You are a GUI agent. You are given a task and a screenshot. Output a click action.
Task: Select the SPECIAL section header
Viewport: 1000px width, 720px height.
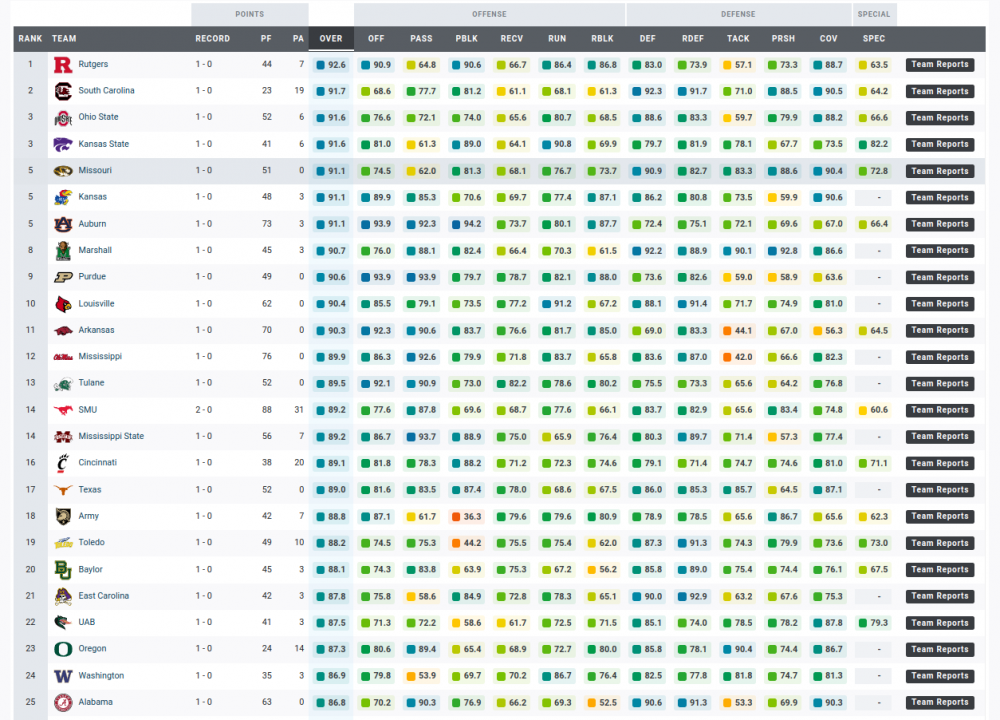click(x=874, y=14)
